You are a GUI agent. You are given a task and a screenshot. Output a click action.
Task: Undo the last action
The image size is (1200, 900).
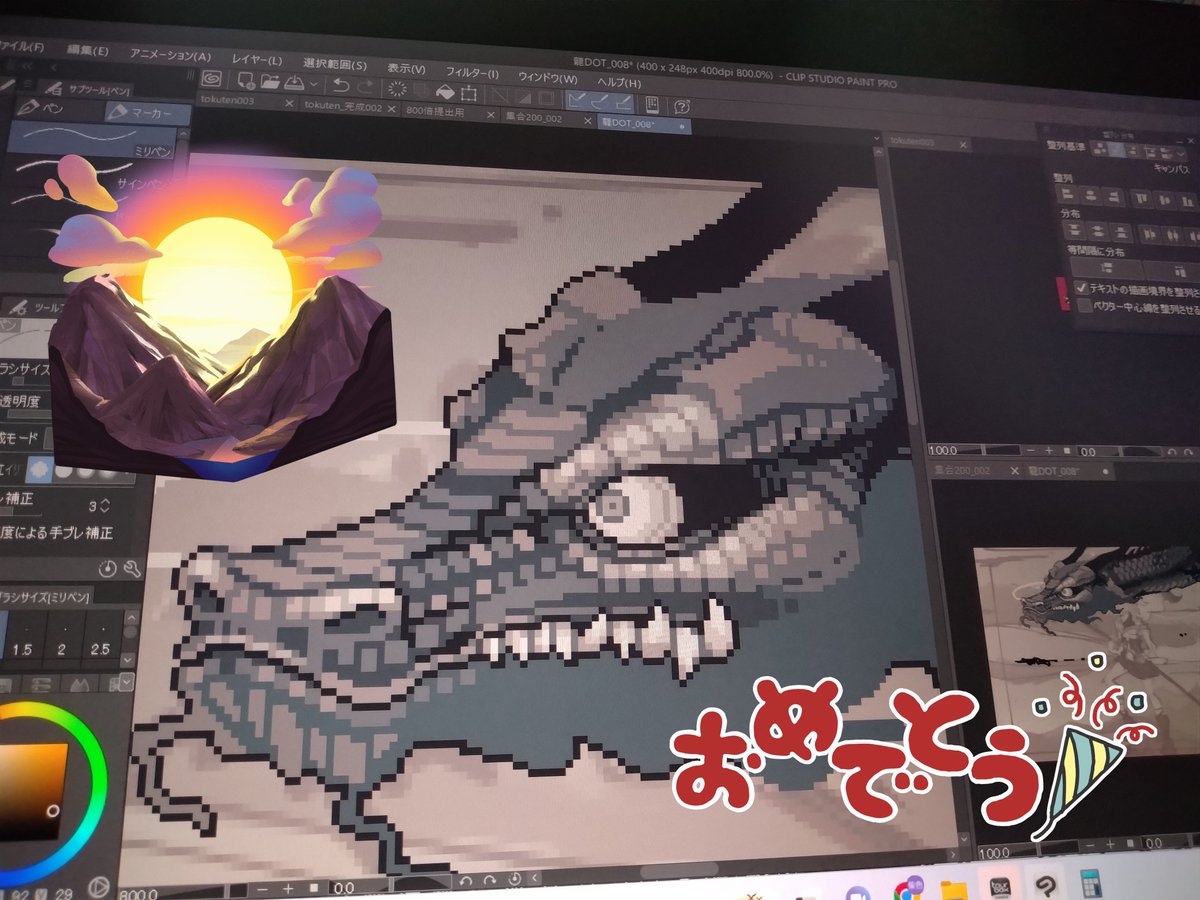[341, 86]
